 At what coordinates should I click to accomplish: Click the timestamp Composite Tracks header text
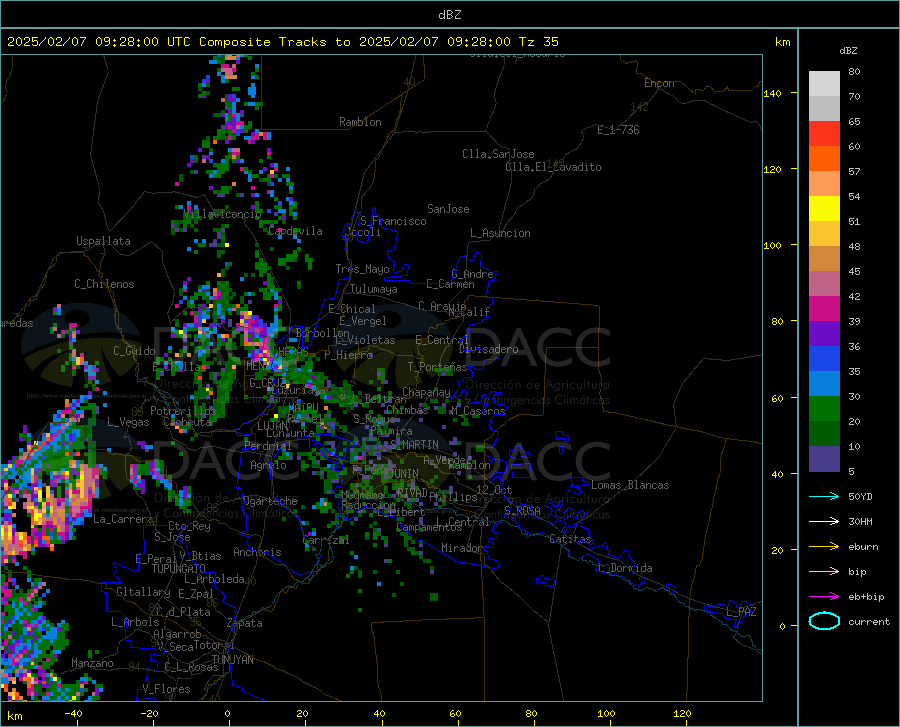282,42
